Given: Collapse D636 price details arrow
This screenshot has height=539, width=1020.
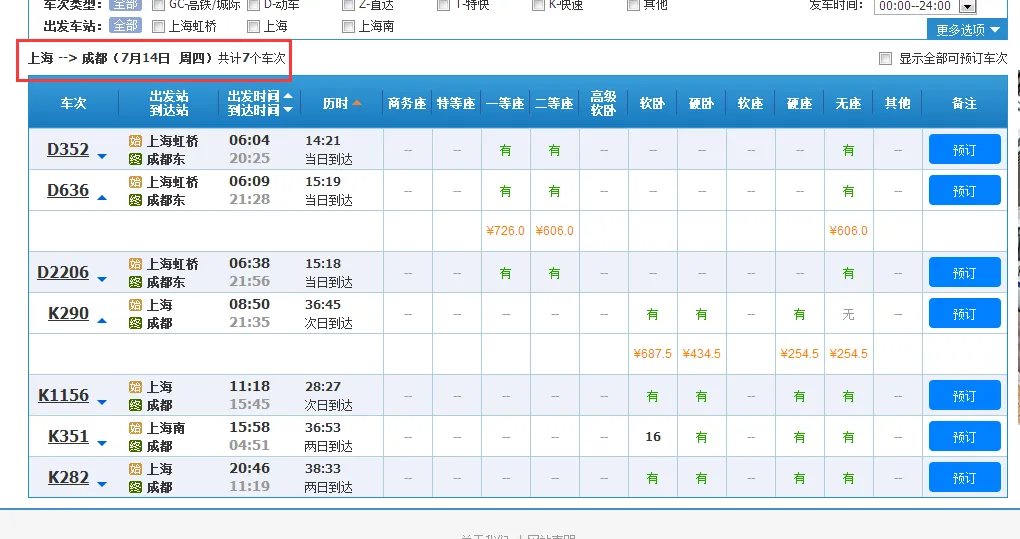Looking at the screenshot, I should pyautogui.click(x=102, y=197).
